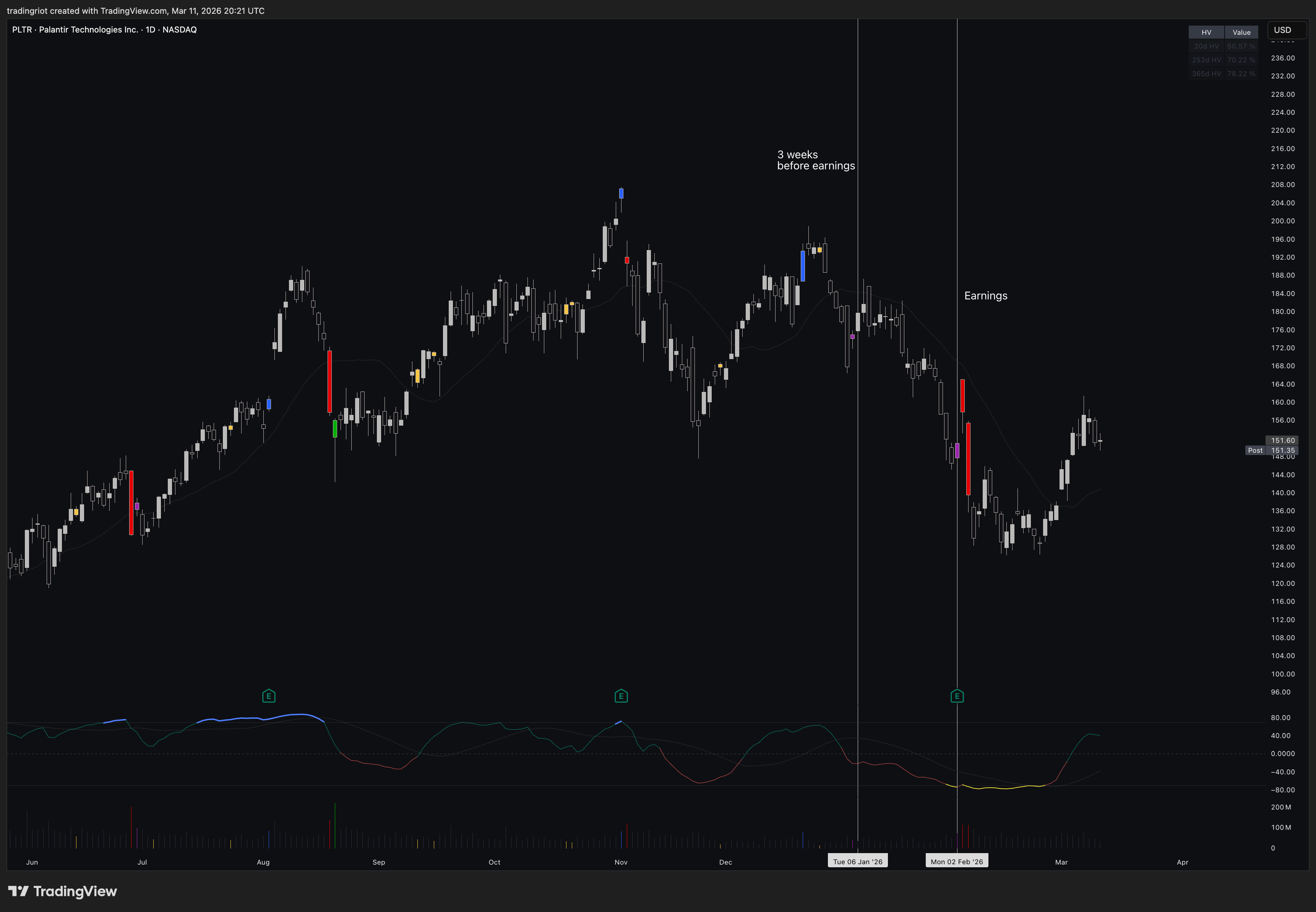Image resolution: width=1316 pixels, height=912 pixels.
Task: Click the Tue 06 Jan '26 date label
Action: [857, 862]
